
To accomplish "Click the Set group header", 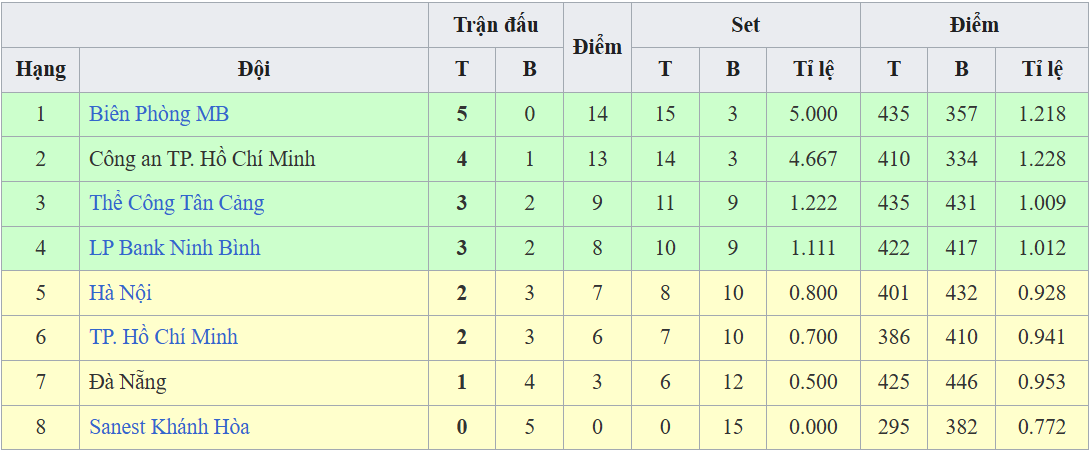I will point(745,25).
